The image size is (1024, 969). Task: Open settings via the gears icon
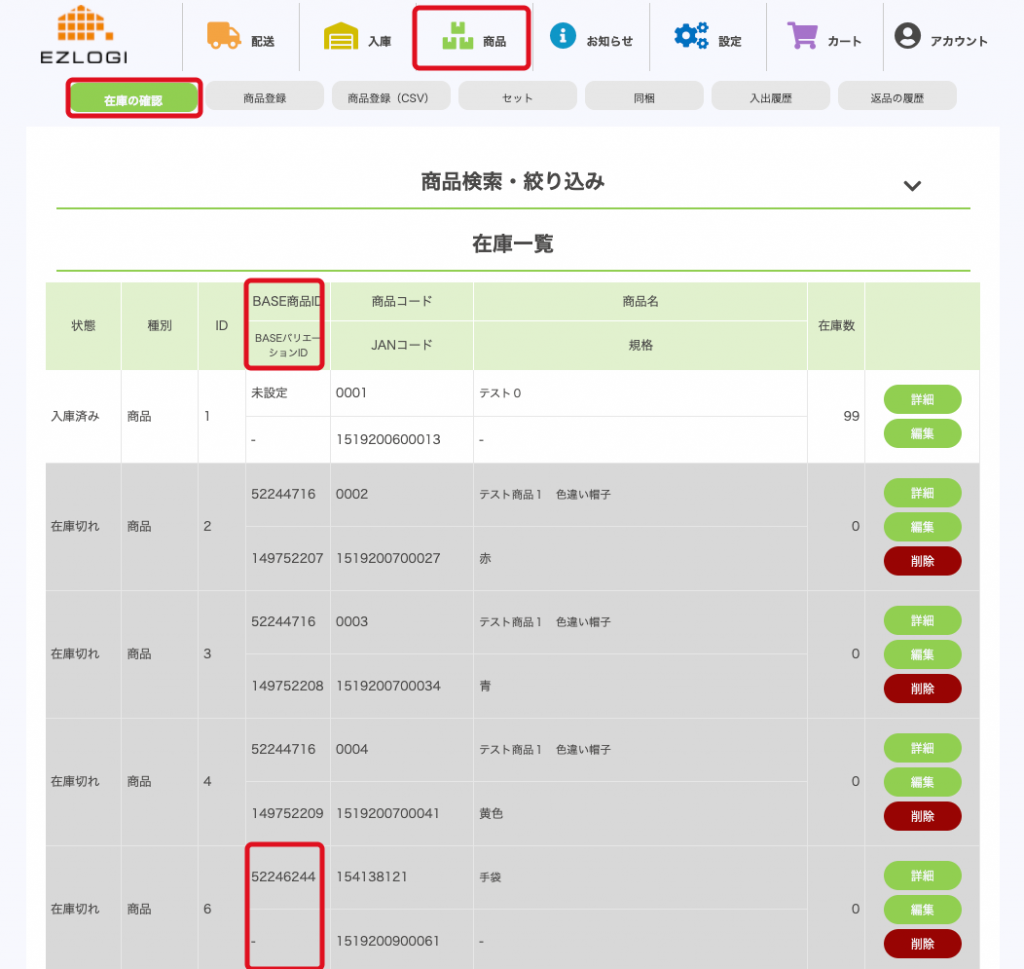[691, 36]
